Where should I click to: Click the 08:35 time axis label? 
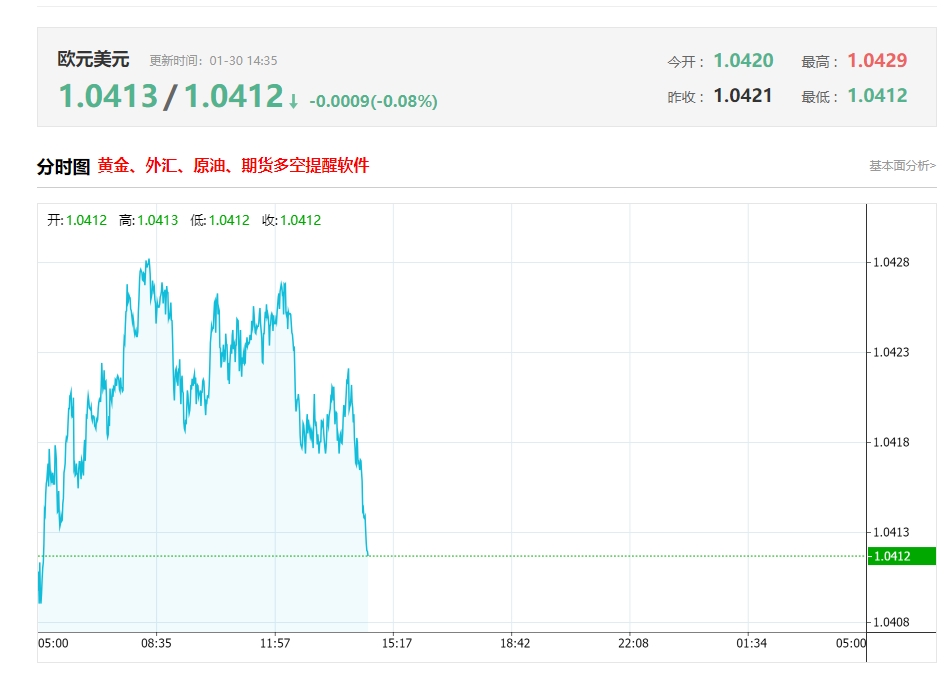coord(156,644)
